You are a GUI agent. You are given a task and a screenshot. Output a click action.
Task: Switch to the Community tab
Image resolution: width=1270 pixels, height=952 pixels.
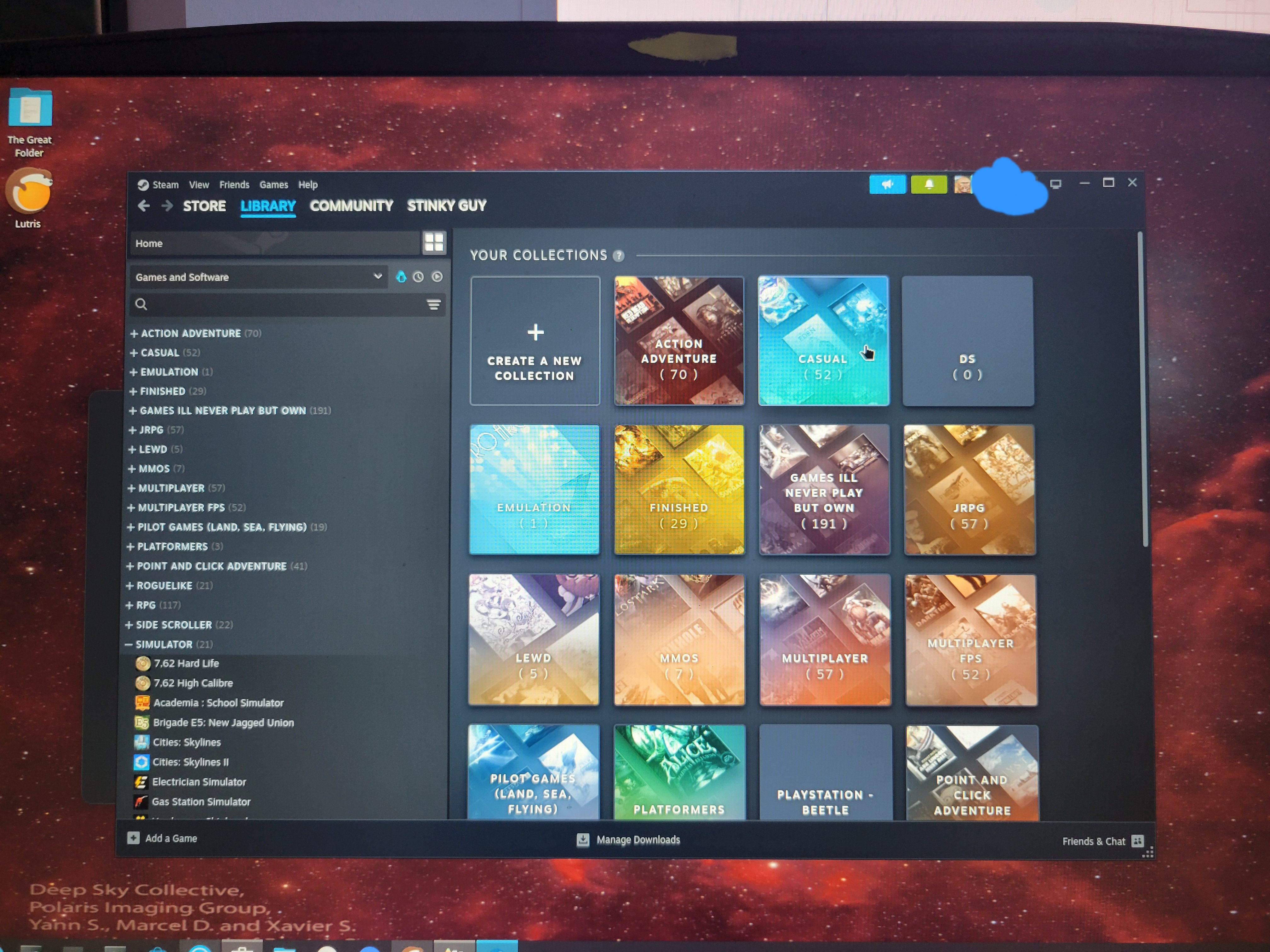(352, 206)
